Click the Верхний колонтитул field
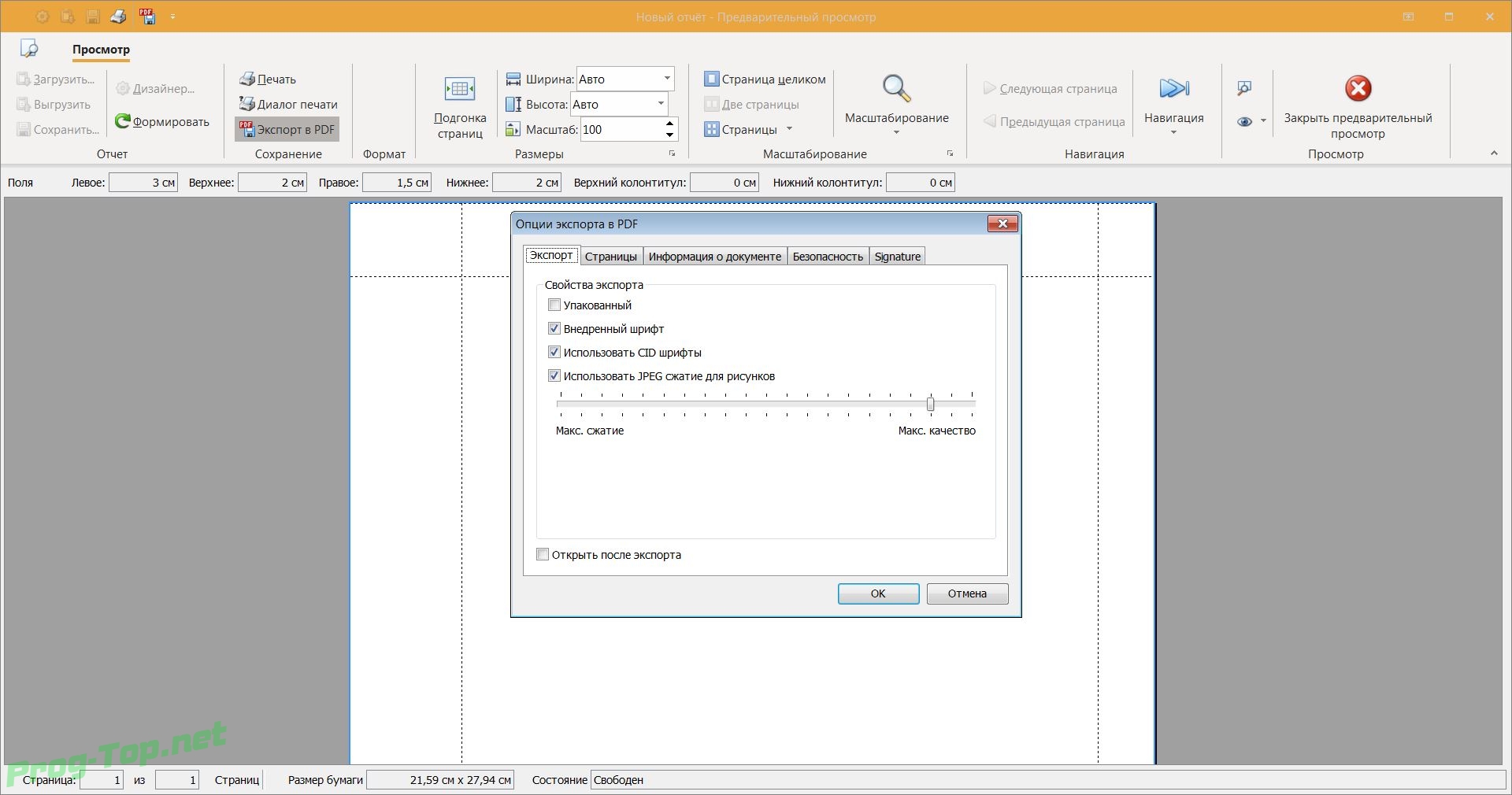 click(x=724, y=183)
